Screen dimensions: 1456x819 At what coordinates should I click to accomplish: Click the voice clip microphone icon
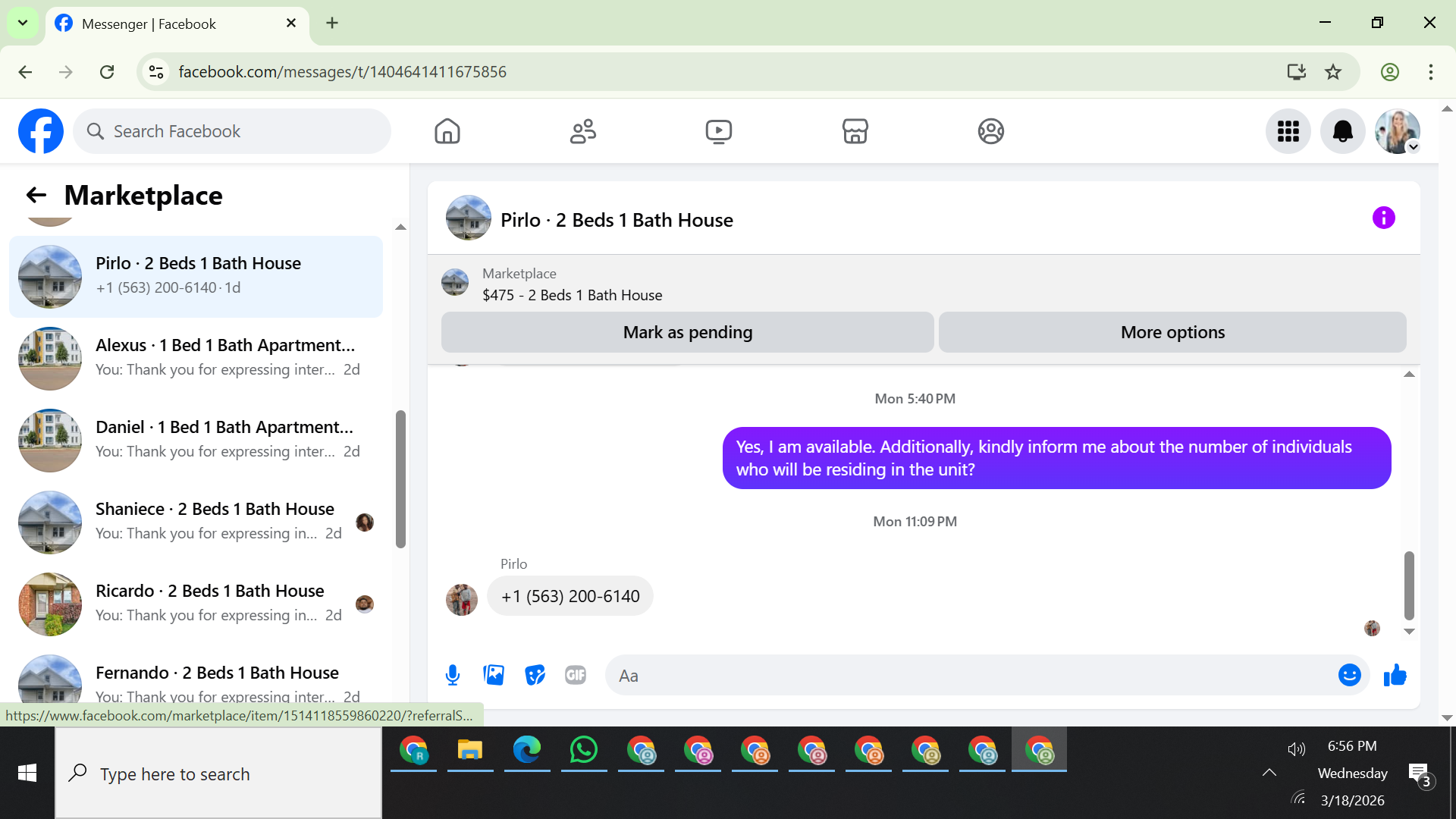[453, 675]
